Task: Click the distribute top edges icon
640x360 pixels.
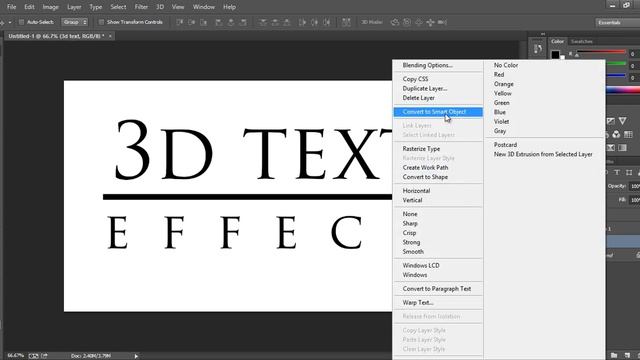Action: (x=263, y=22)
